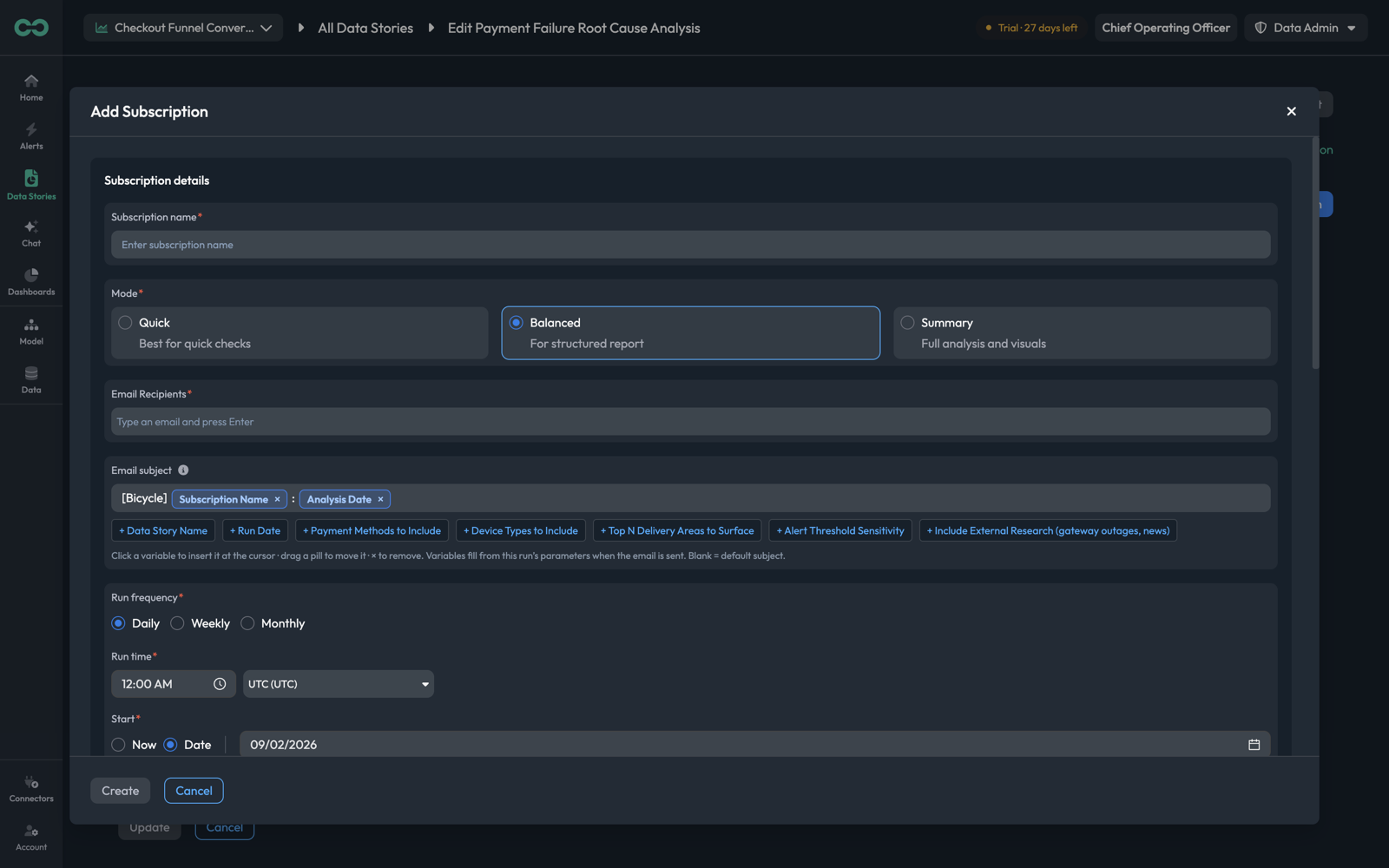
Task: Click the dialog's vertical scrollbar
Action: (1315, 253)
